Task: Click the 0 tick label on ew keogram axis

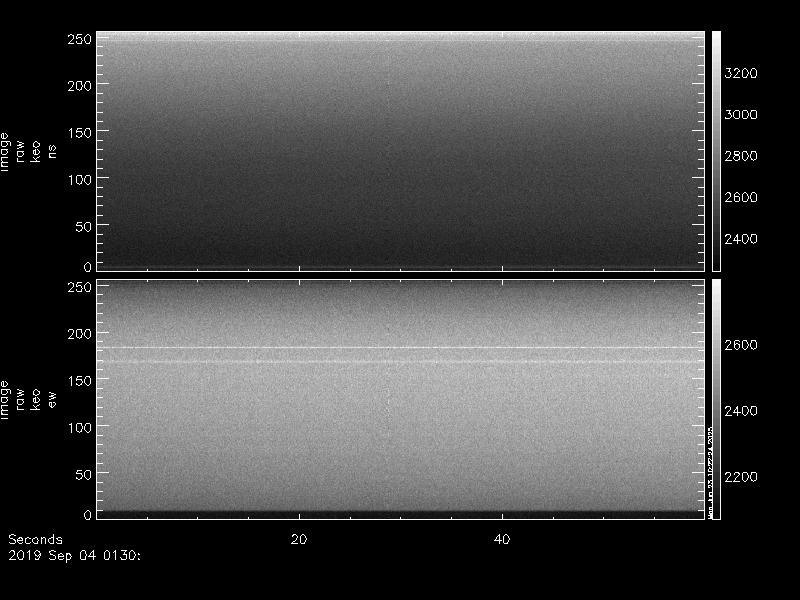Action: 87,514
